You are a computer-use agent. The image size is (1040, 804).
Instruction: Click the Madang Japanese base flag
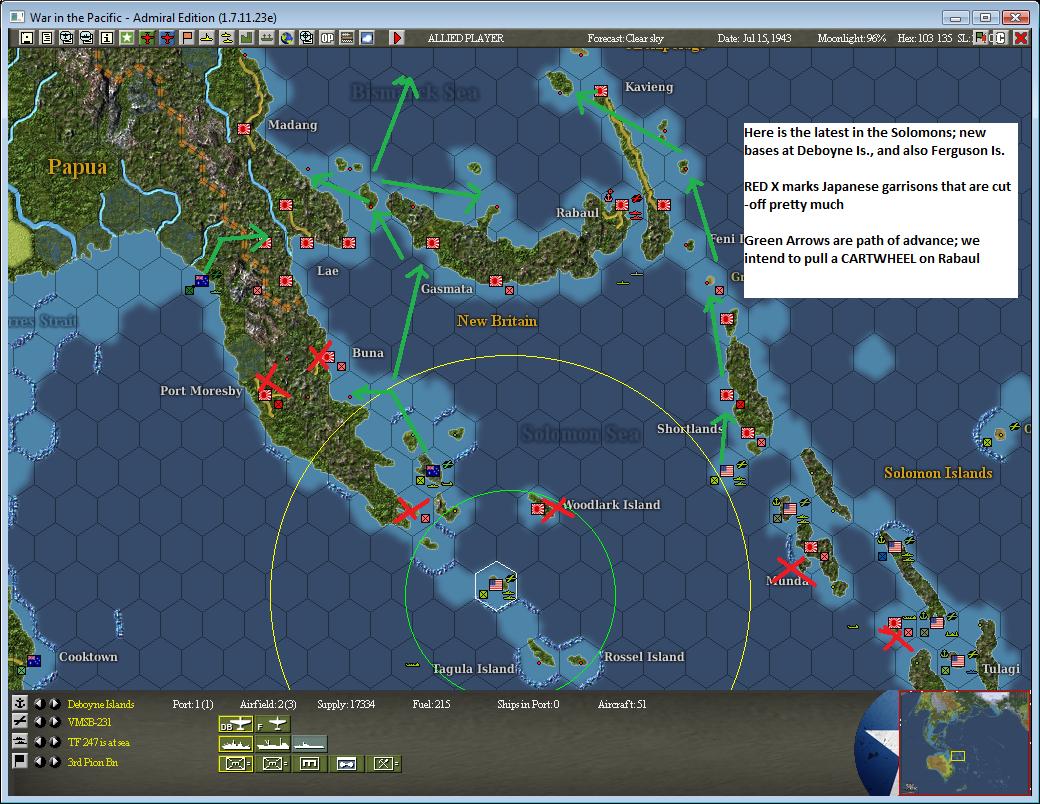pos(244,129)
